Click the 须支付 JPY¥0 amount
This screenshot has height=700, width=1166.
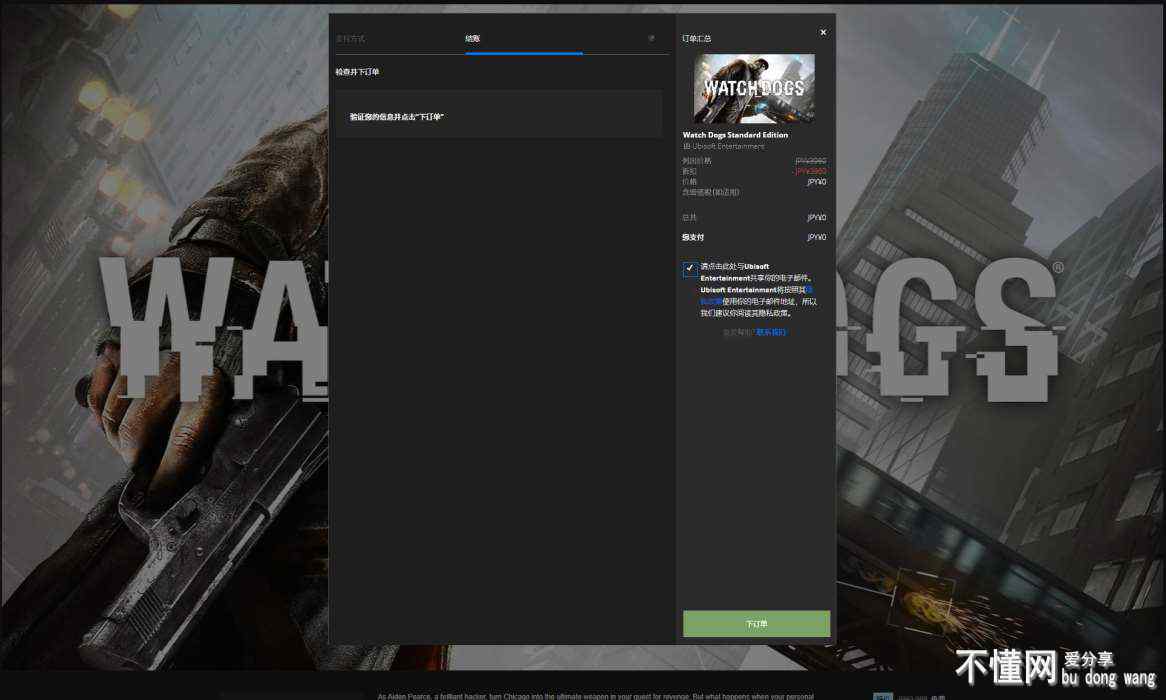click(x=816, y=238)
